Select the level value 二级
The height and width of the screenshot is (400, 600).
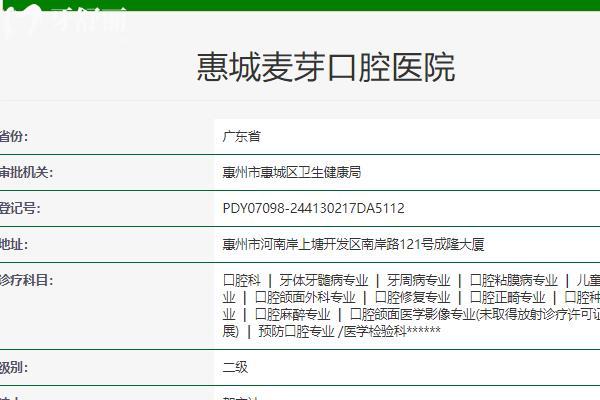point(235,367)
